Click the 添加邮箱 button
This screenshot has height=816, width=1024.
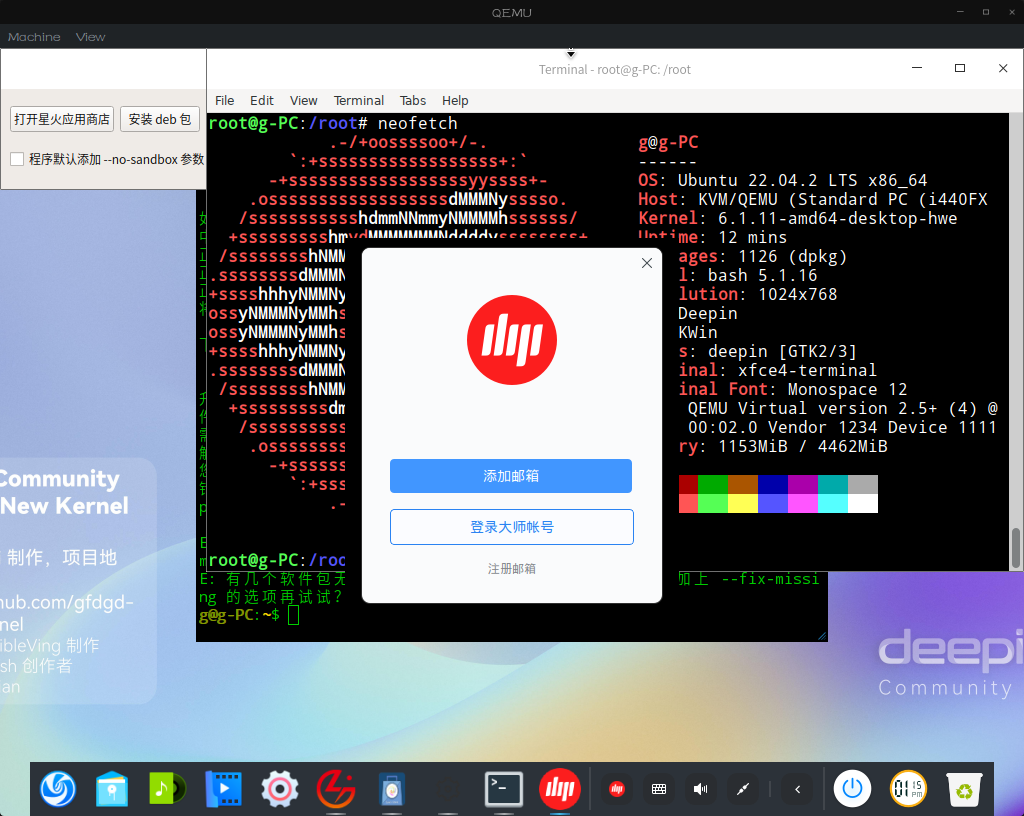pos(511,476)
